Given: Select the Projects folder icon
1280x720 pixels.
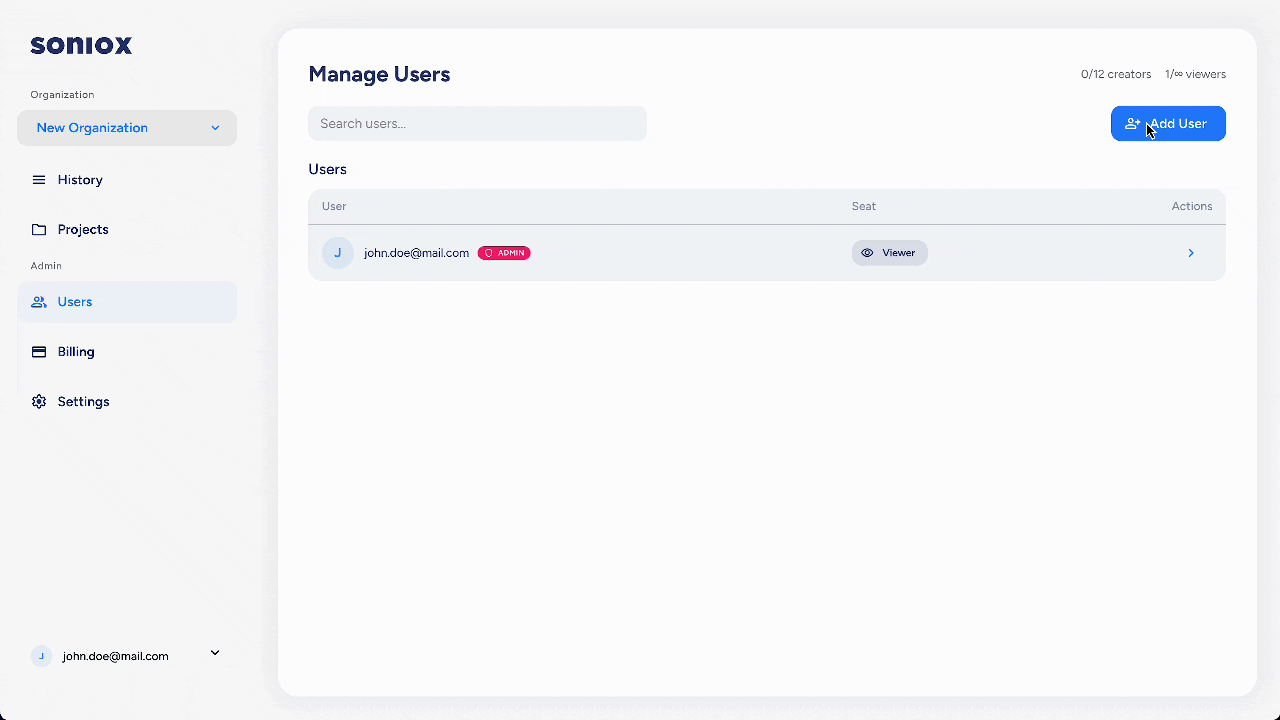Looking at the screenshot, I should (x=38, y=229).
